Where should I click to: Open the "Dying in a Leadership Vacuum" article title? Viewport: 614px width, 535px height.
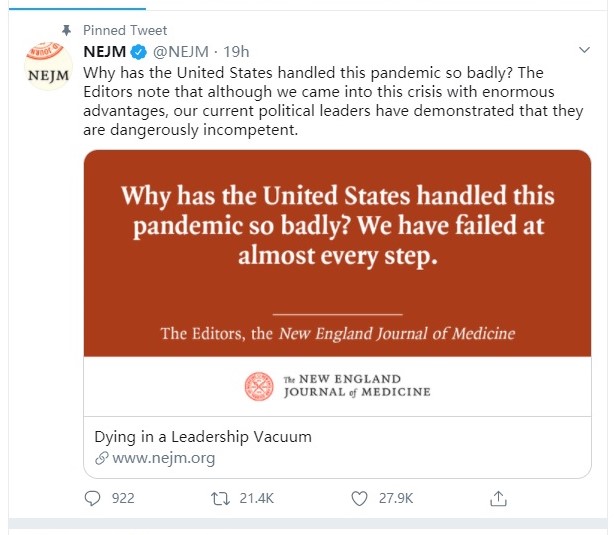coord(203,437)
